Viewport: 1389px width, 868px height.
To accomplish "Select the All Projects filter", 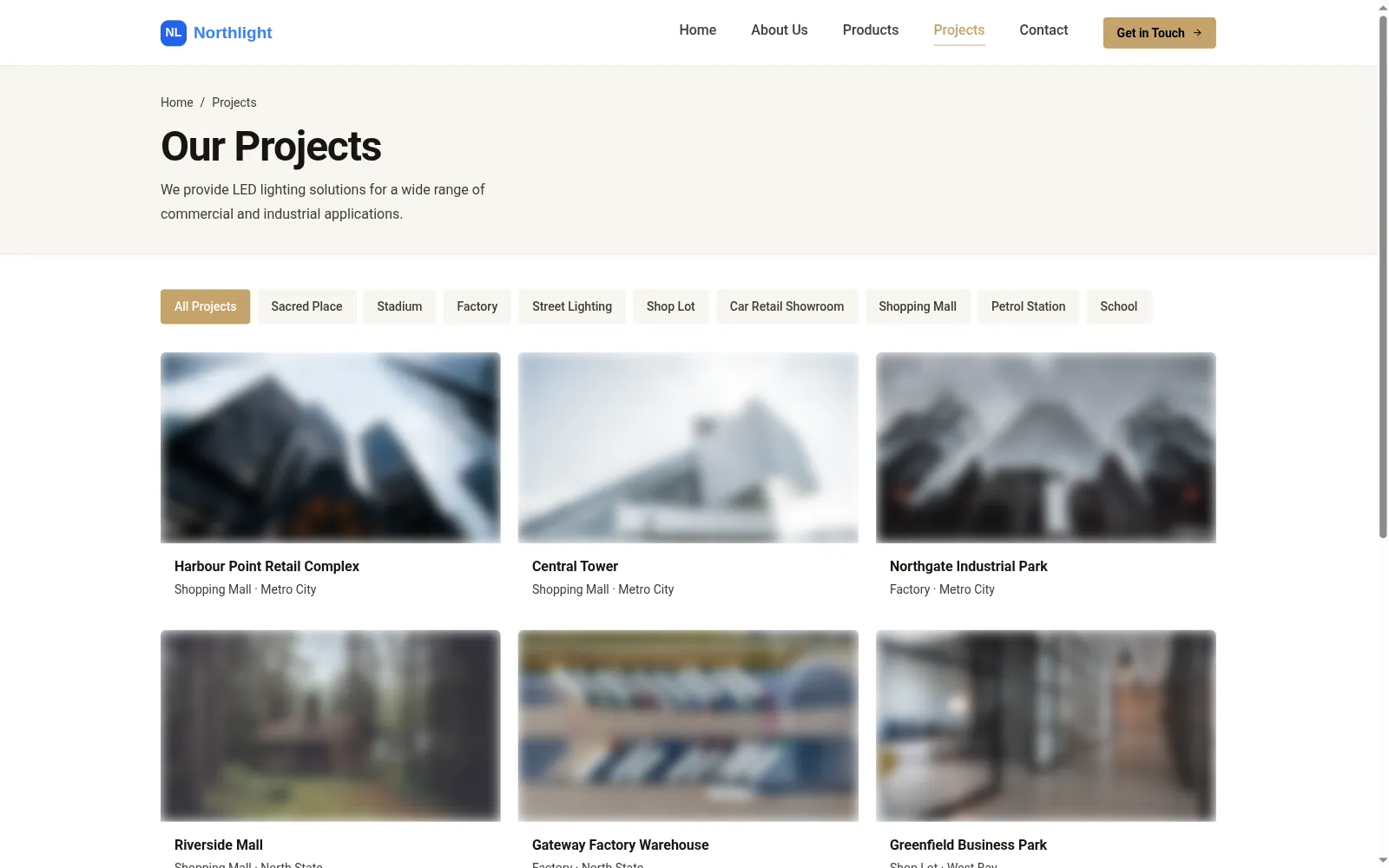I will [205, 306].
